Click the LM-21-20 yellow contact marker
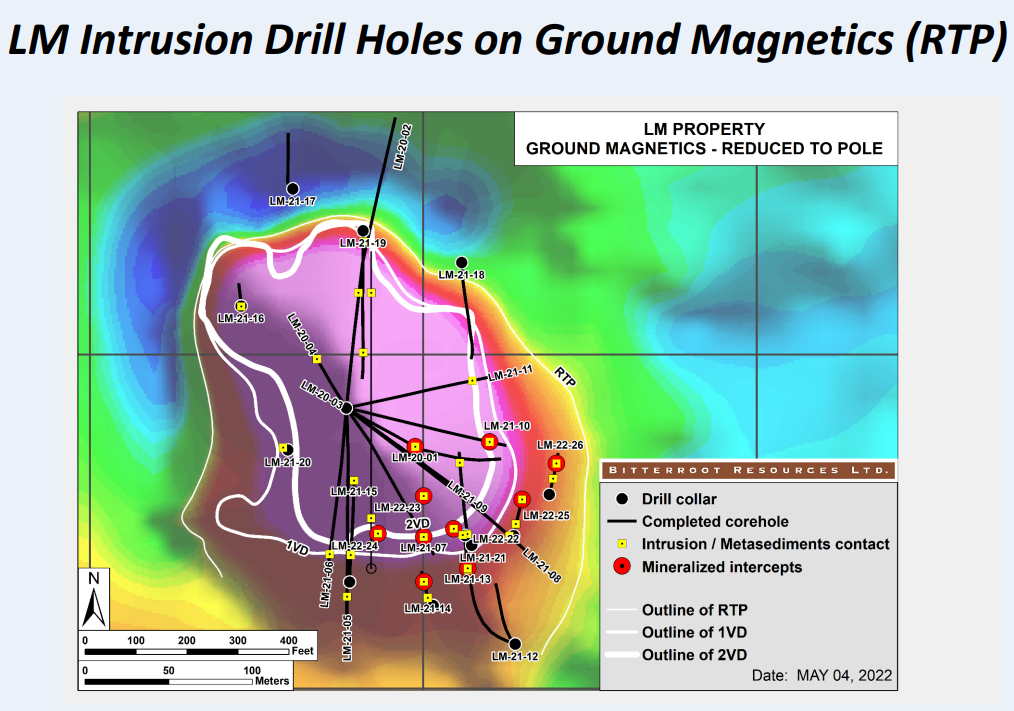1014x711 pixels. click(283, 448)
